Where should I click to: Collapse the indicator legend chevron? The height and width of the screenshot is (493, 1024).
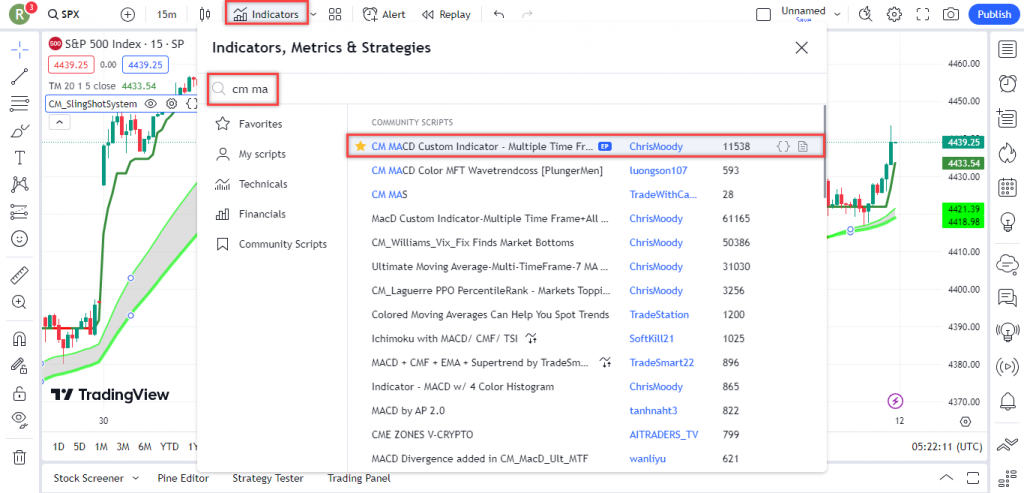pyautogui.click(x=58, y=121)
